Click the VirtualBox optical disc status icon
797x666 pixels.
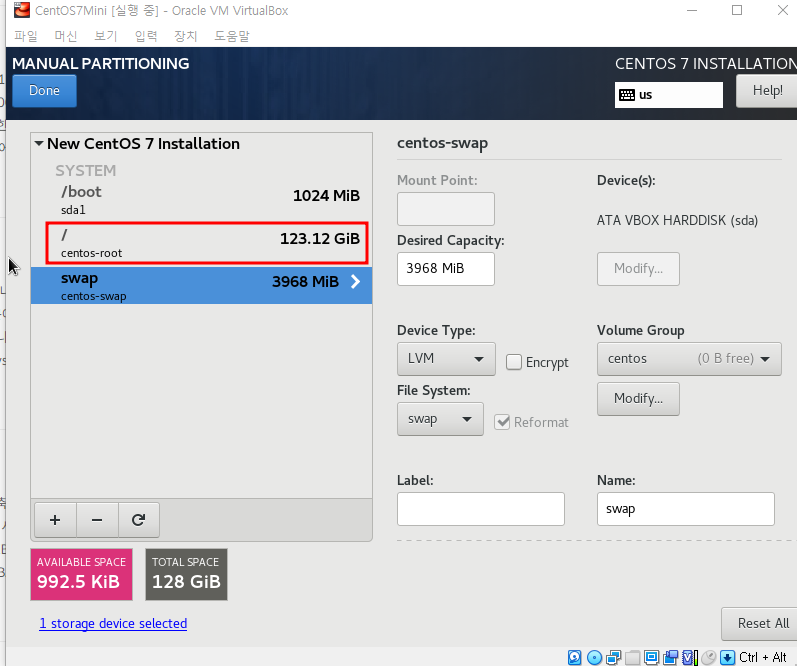point(594,657)
